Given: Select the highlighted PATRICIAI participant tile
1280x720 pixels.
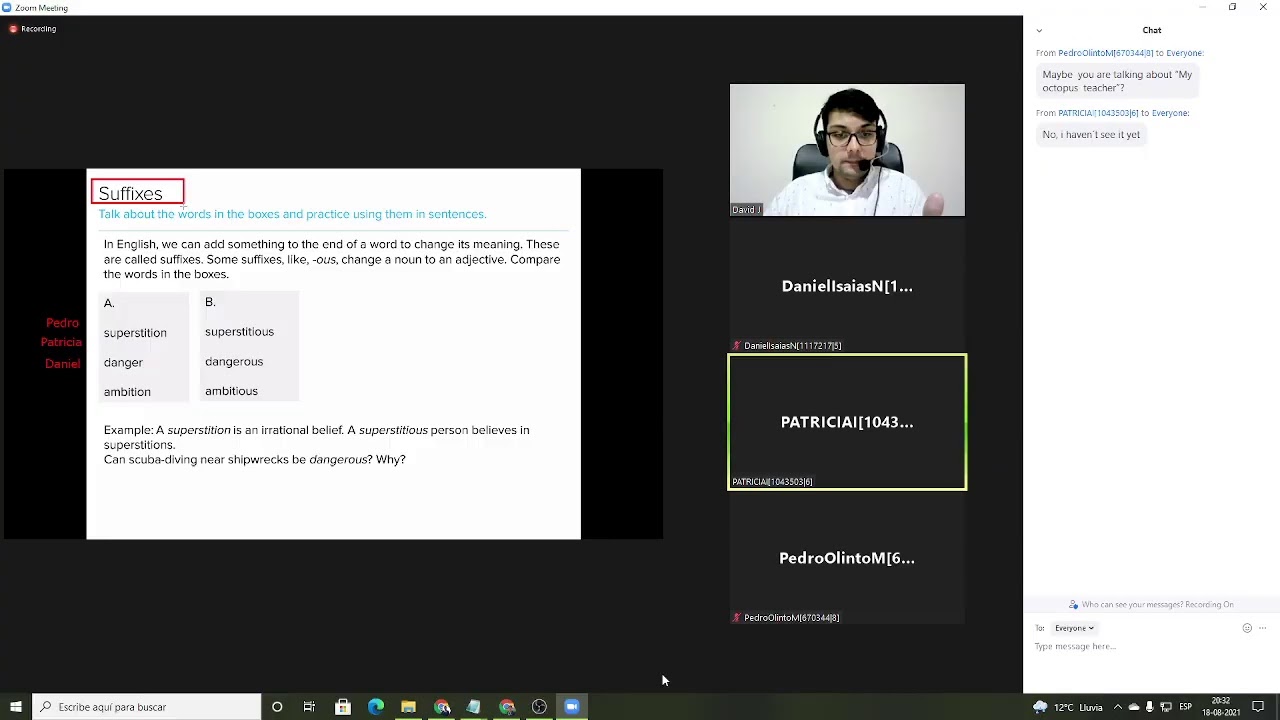Looking at the screenshot, I should pyautogui.click(x=847, y=422).
